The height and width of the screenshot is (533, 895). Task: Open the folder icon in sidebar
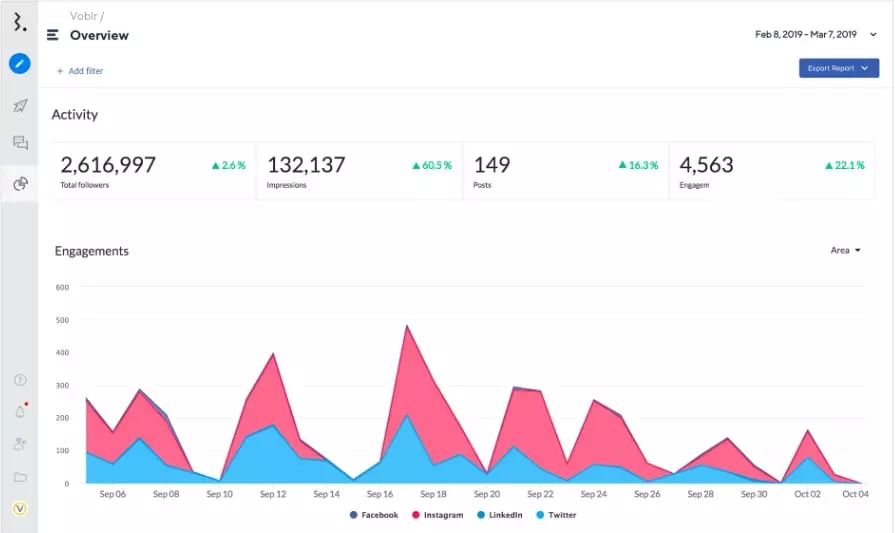coord(20,477)
